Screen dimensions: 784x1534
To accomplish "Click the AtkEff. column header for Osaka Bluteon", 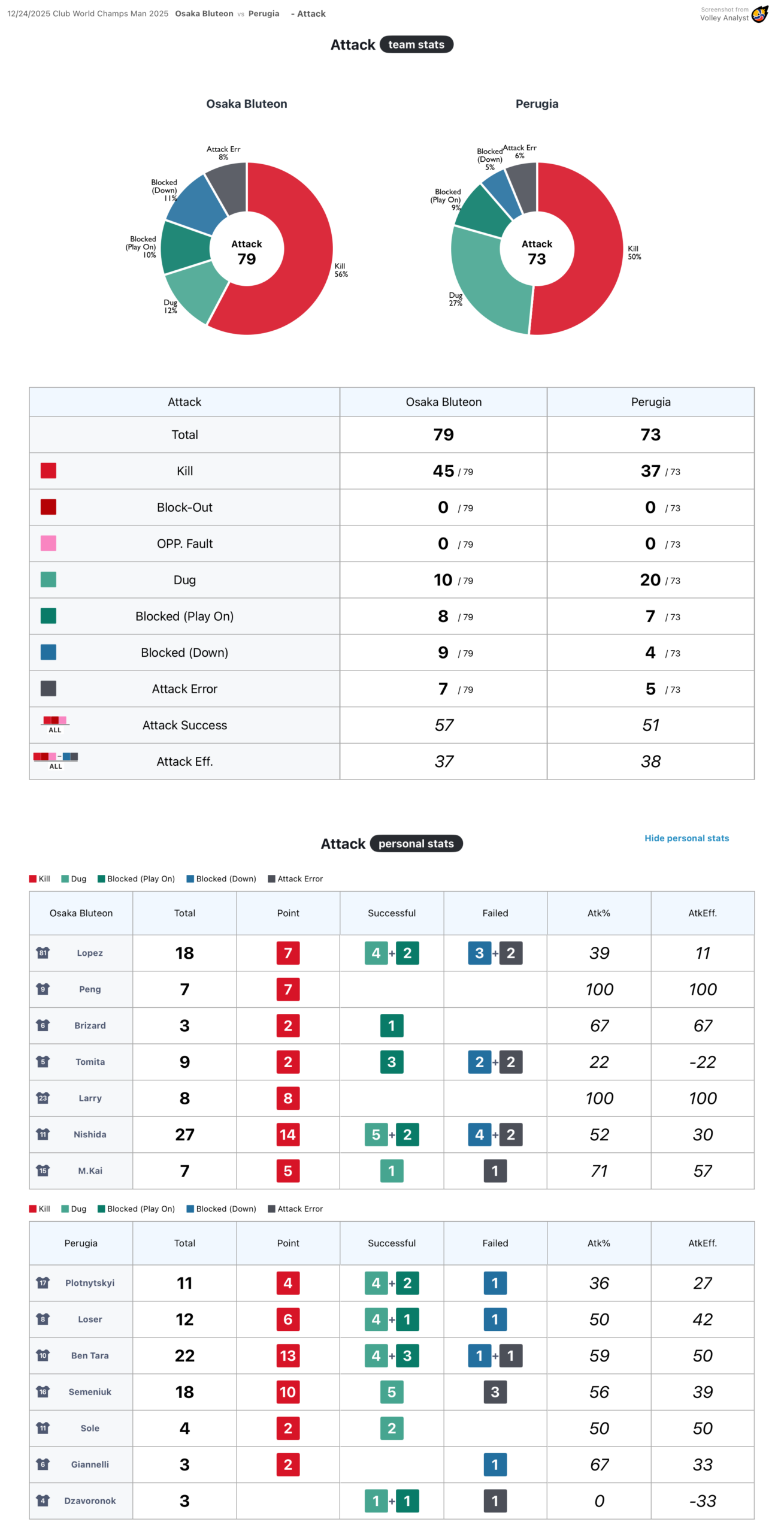I will (x=702, y=913).
